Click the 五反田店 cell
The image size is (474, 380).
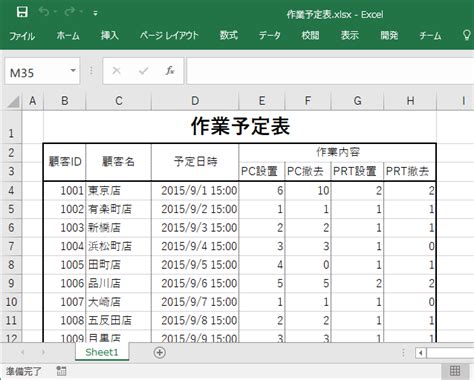(119, 321)
